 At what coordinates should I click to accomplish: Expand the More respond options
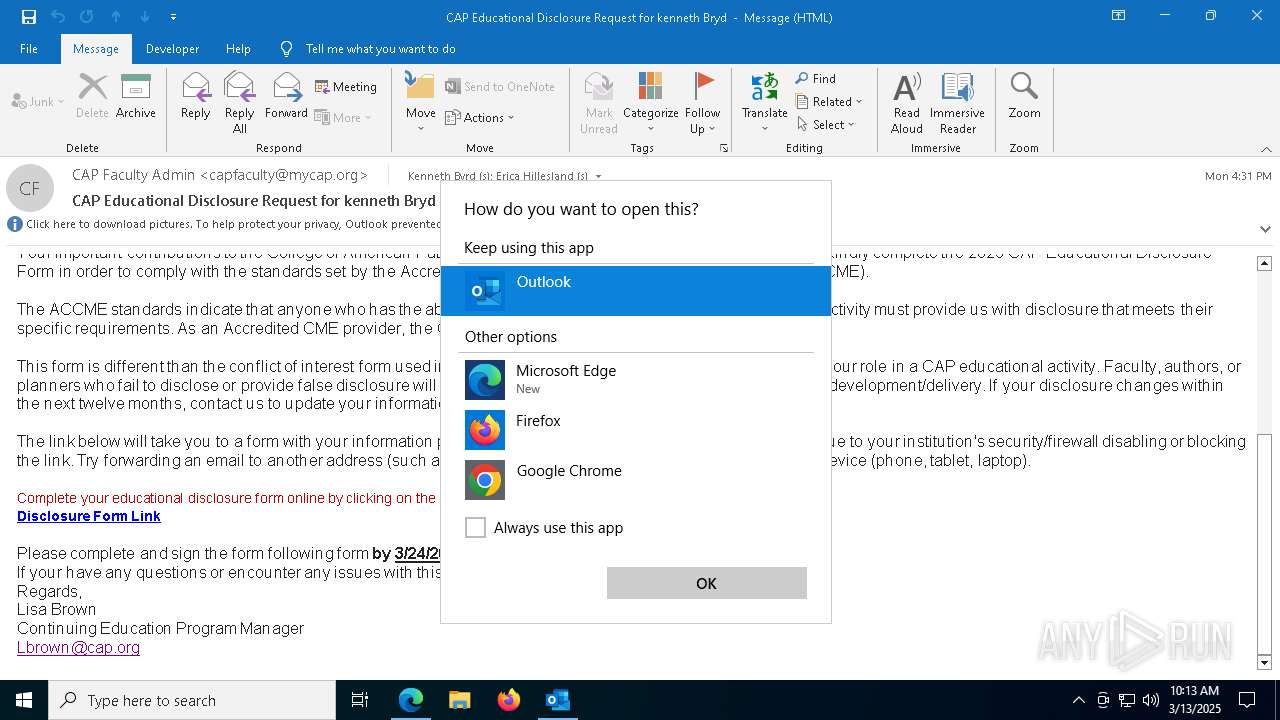tap(343, 117)
